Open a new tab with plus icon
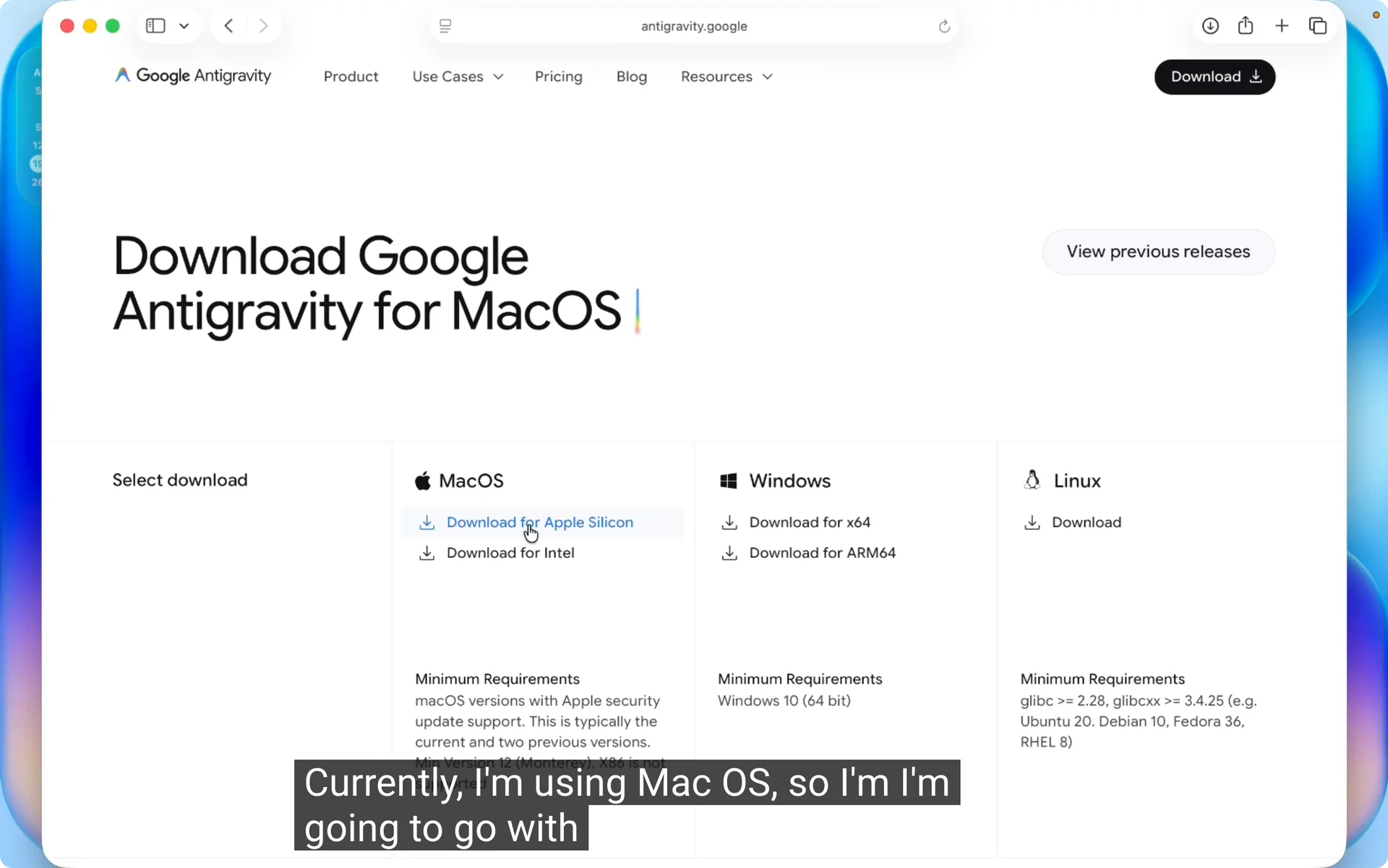Viewport: 1388px width, 868px height. click(x=1282, y=26)
